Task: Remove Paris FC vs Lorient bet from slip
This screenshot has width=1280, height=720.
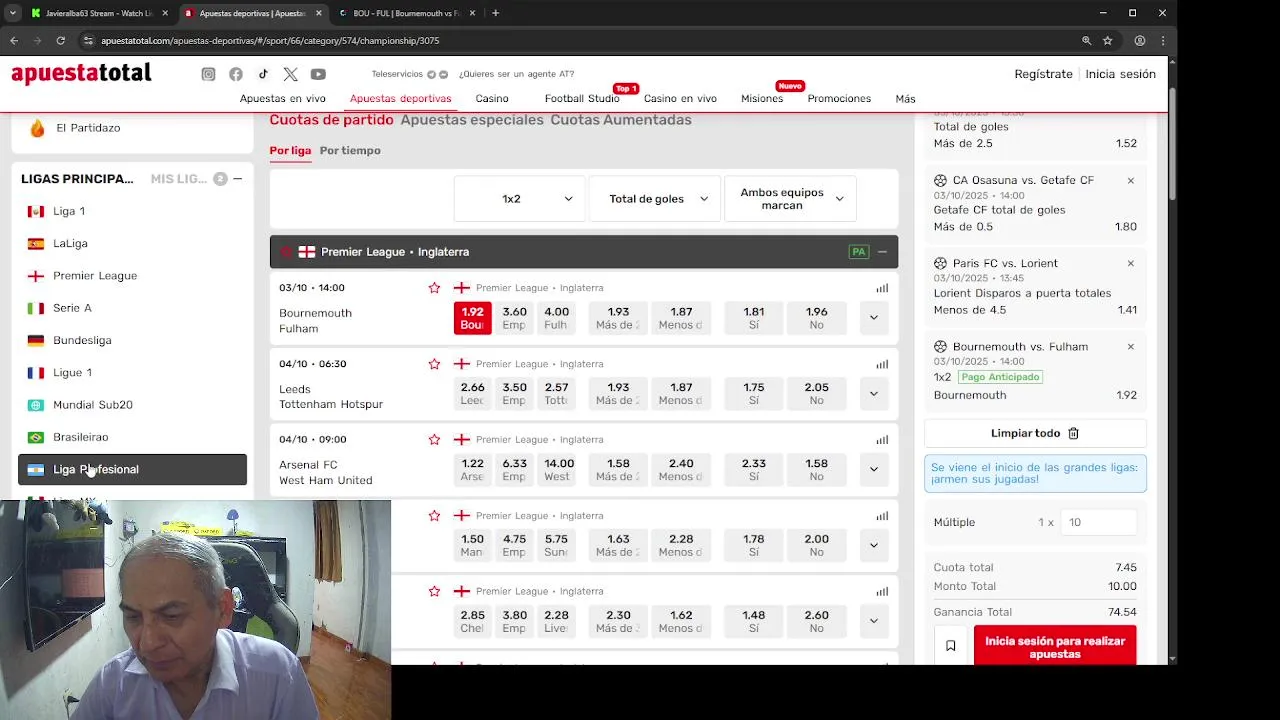Action: click(x=1131, y=264)
